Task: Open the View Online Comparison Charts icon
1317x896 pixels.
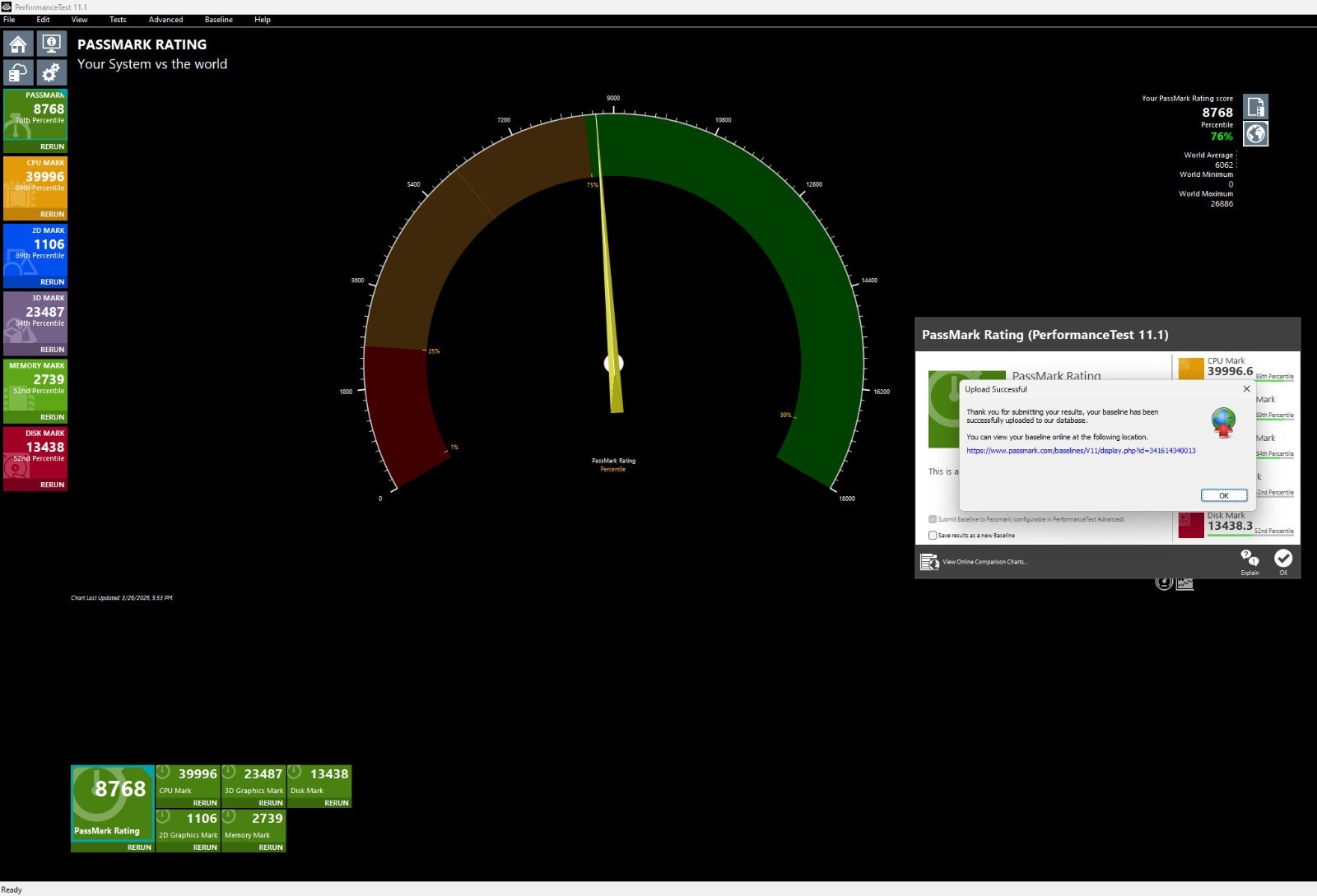Action: (x=929, y=562)
